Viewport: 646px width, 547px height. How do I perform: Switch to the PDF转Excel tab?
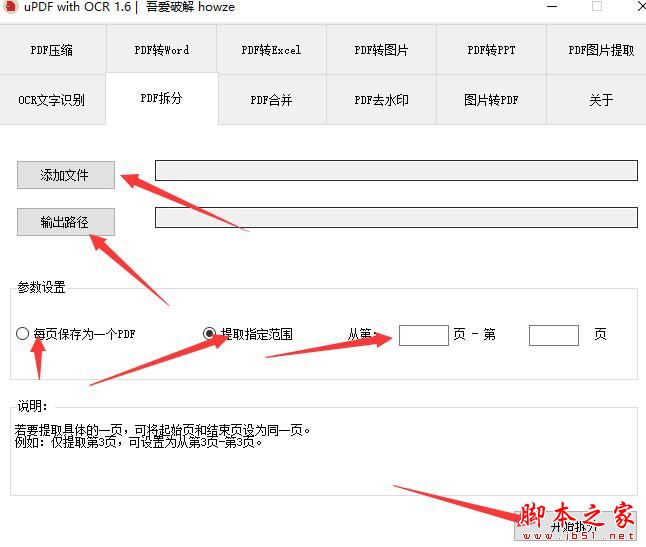272,49
